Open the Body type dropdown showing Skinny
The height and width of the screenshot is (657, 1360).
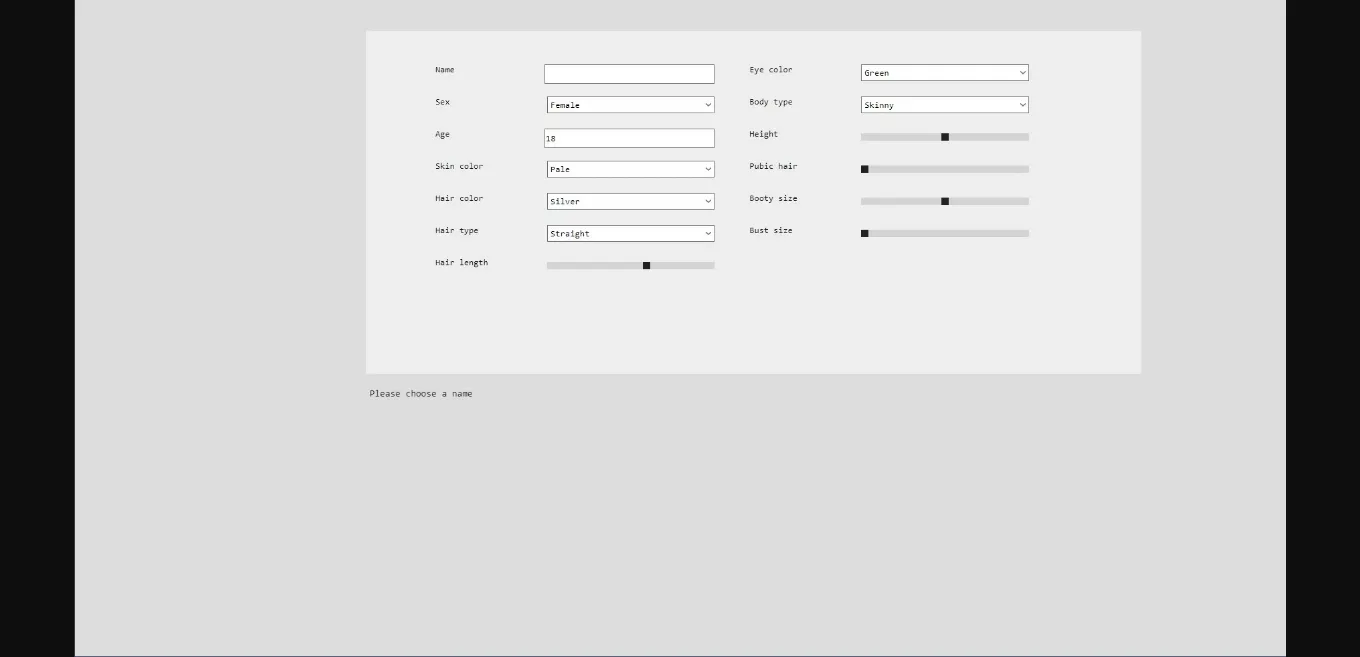(944, 104)
